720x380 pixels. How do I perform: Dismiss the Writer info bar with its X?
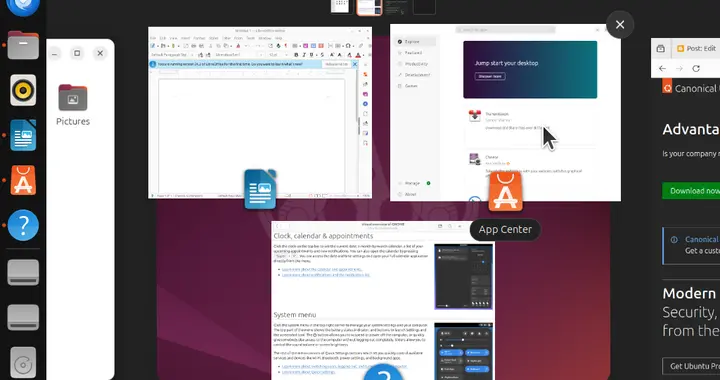[x=354, y=64]
